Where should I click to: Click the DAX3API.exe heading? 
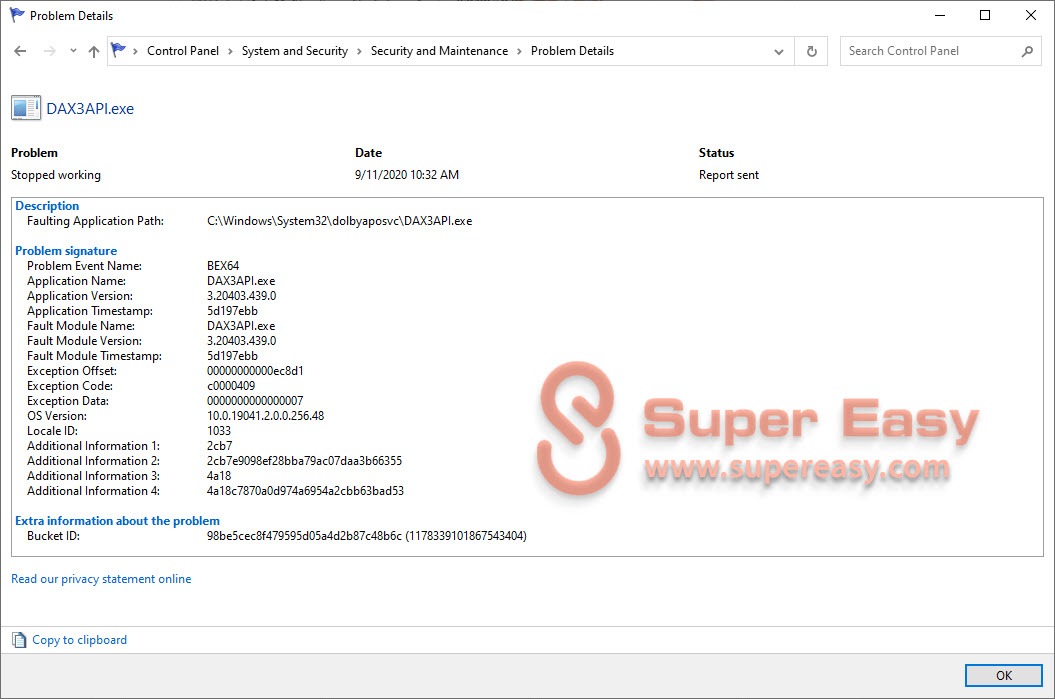pos(90,109)
